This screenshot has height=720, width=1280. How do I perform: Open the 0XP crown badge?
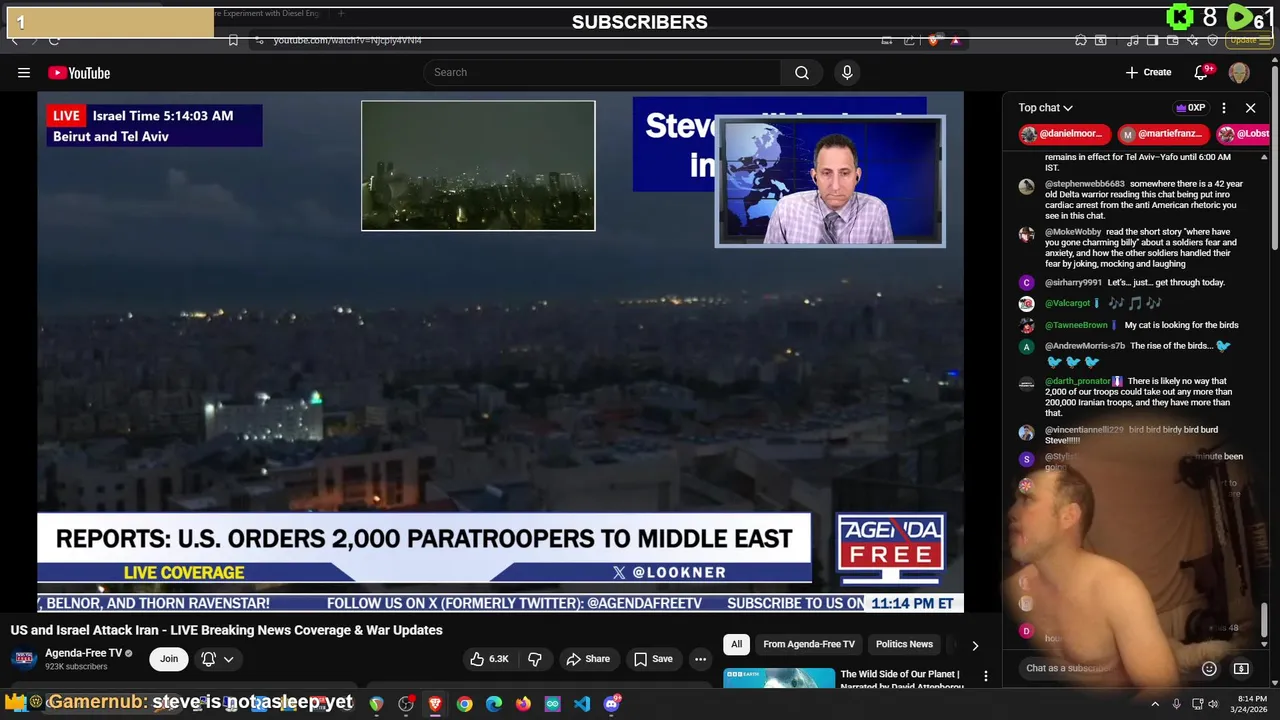click(1190, 107)
